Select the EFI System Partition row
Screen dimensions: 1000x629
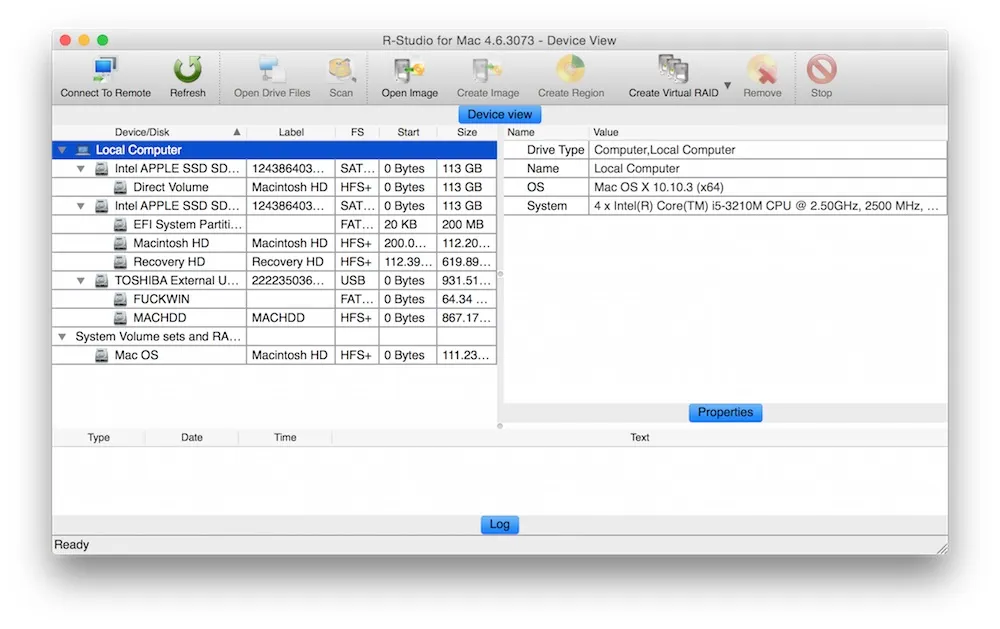click(x=187, y=225)
